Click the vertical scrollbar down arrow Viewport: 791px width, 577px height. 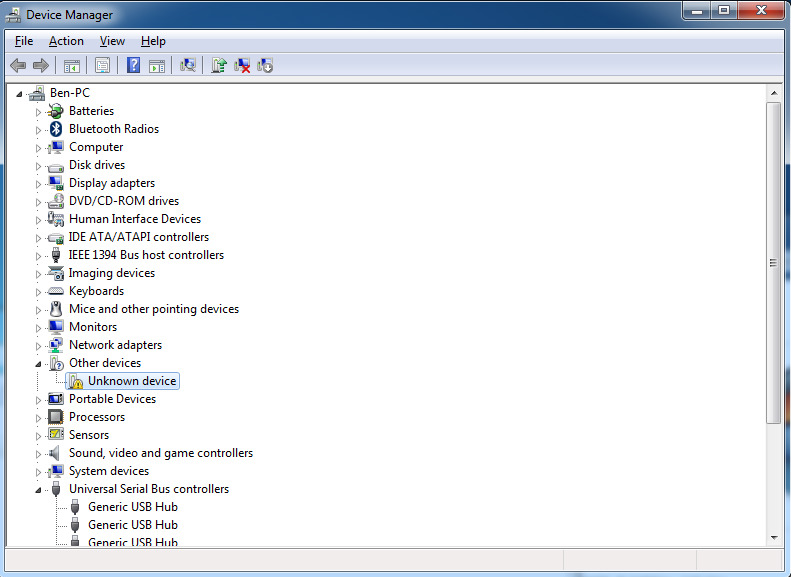pos(773,537)
